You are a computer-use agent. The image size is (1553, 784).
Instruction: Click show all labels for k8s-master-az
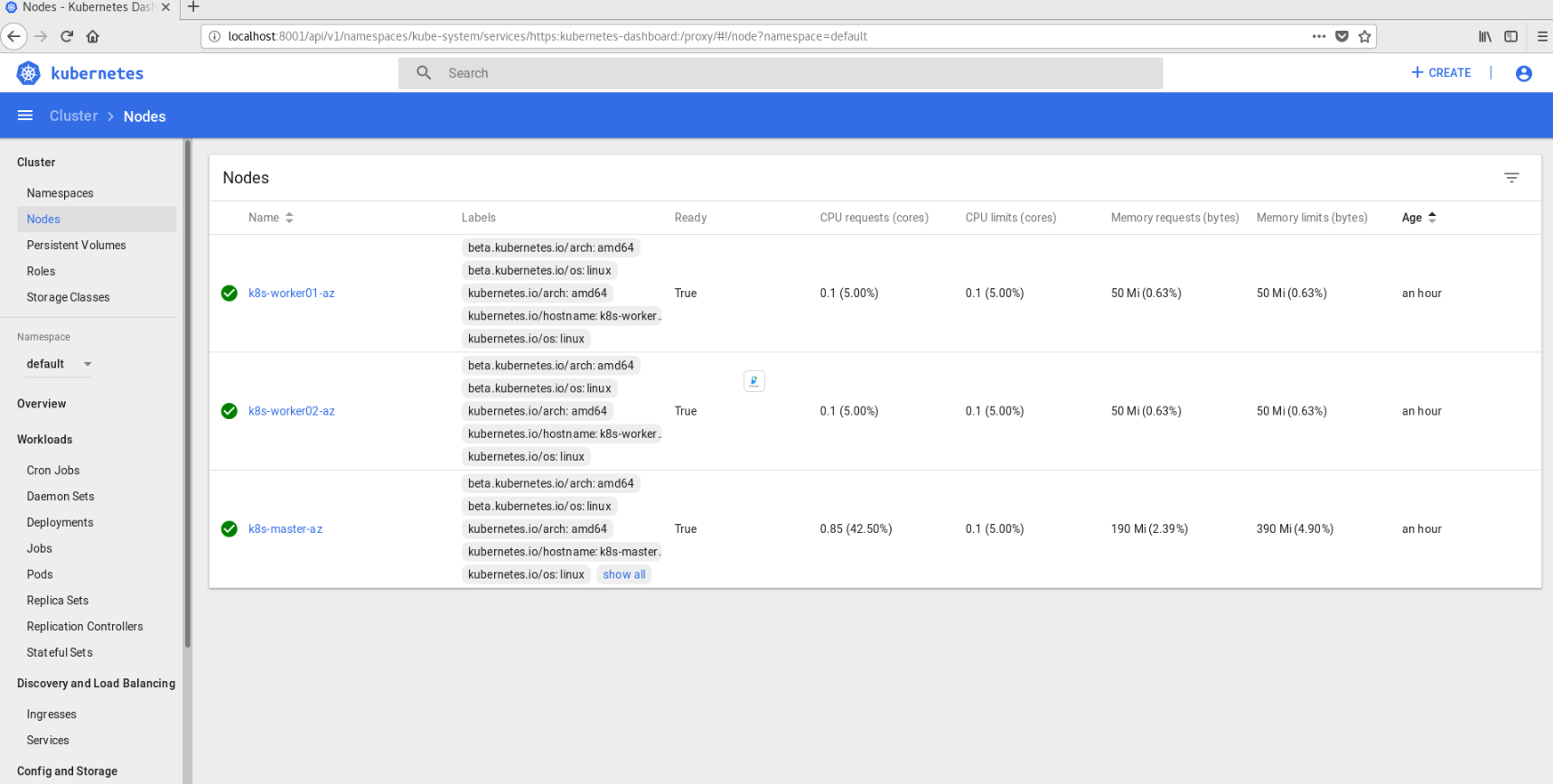tap(624, 574)
